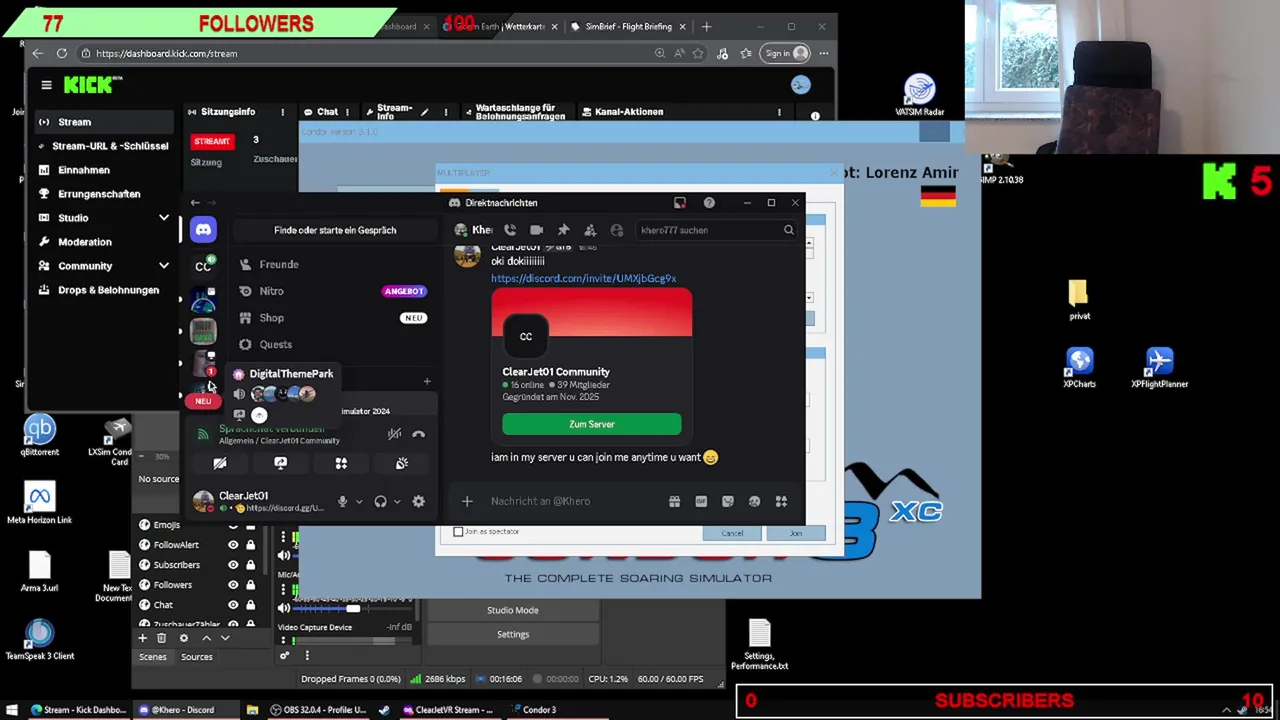Screen dimensions: 1280x720
Task: Add a new source in OBS
Action: (142, 638)
